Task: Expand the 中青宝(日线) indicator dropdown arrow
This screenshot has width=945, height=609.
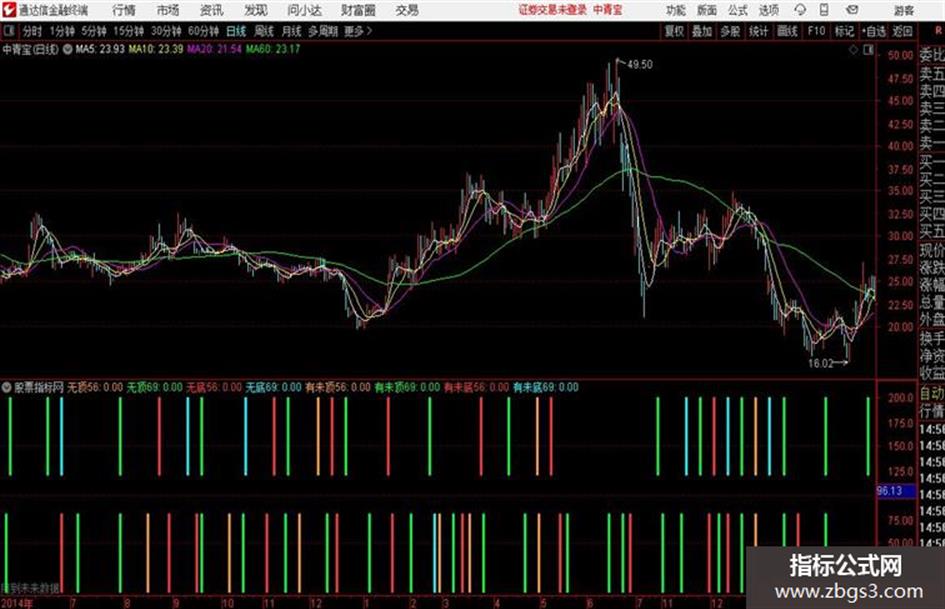Action: click(x=67, y=49)
